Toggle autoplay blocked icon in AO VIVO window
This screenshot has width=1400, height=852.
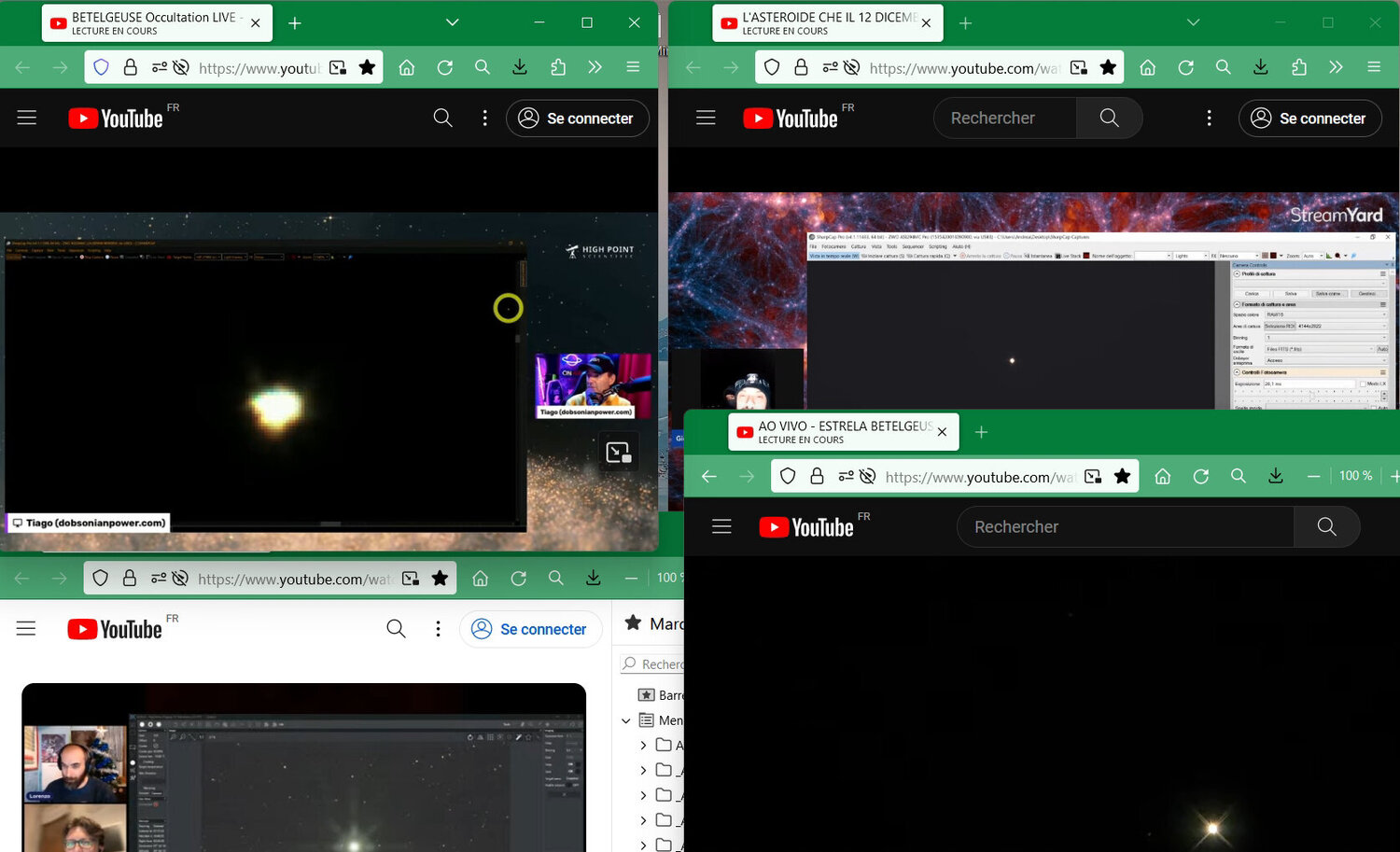867,477
